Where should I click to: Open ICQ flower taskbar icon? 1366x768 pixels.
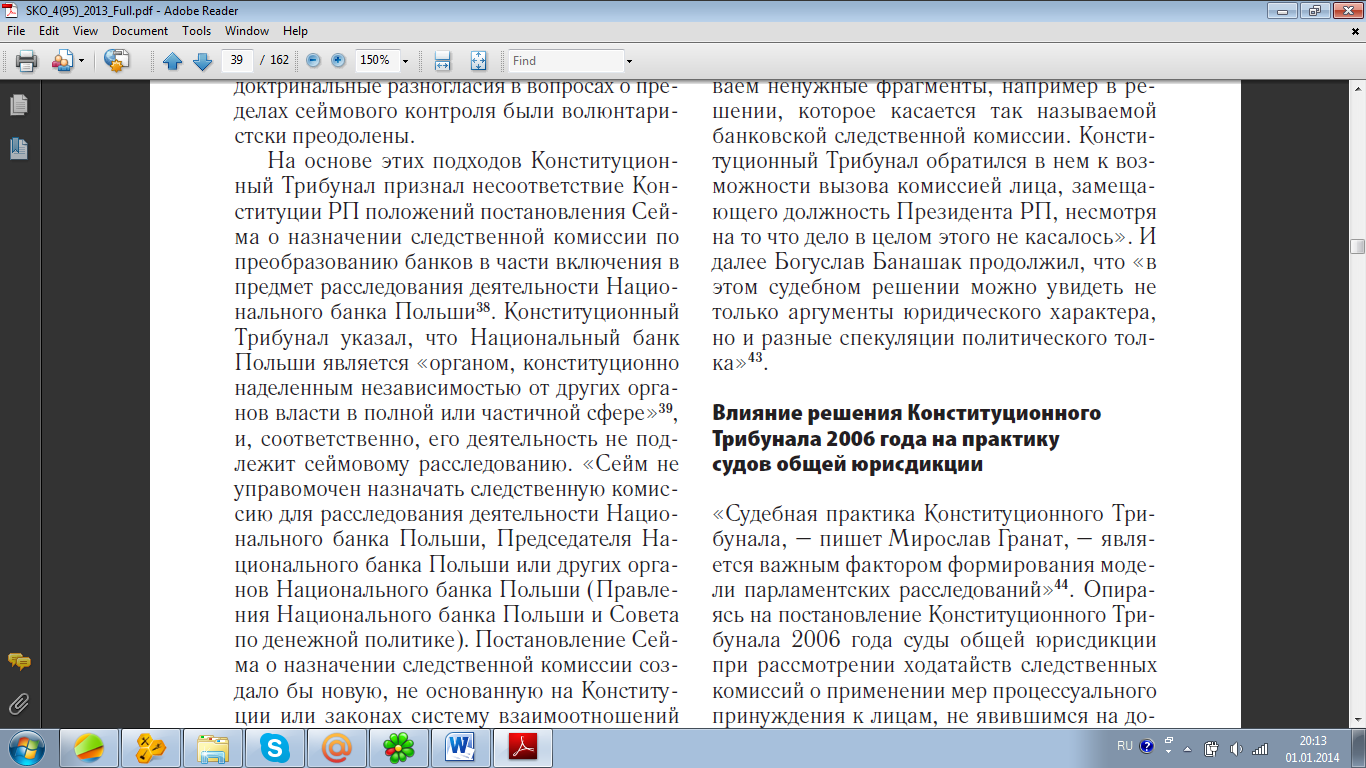coord(399,748)
